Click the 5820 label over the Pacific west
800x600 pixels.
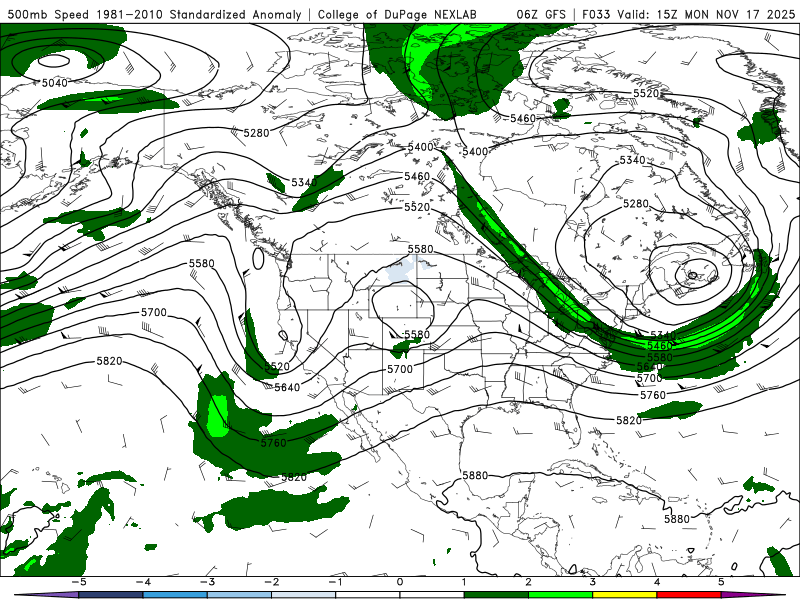pos(109,361)
